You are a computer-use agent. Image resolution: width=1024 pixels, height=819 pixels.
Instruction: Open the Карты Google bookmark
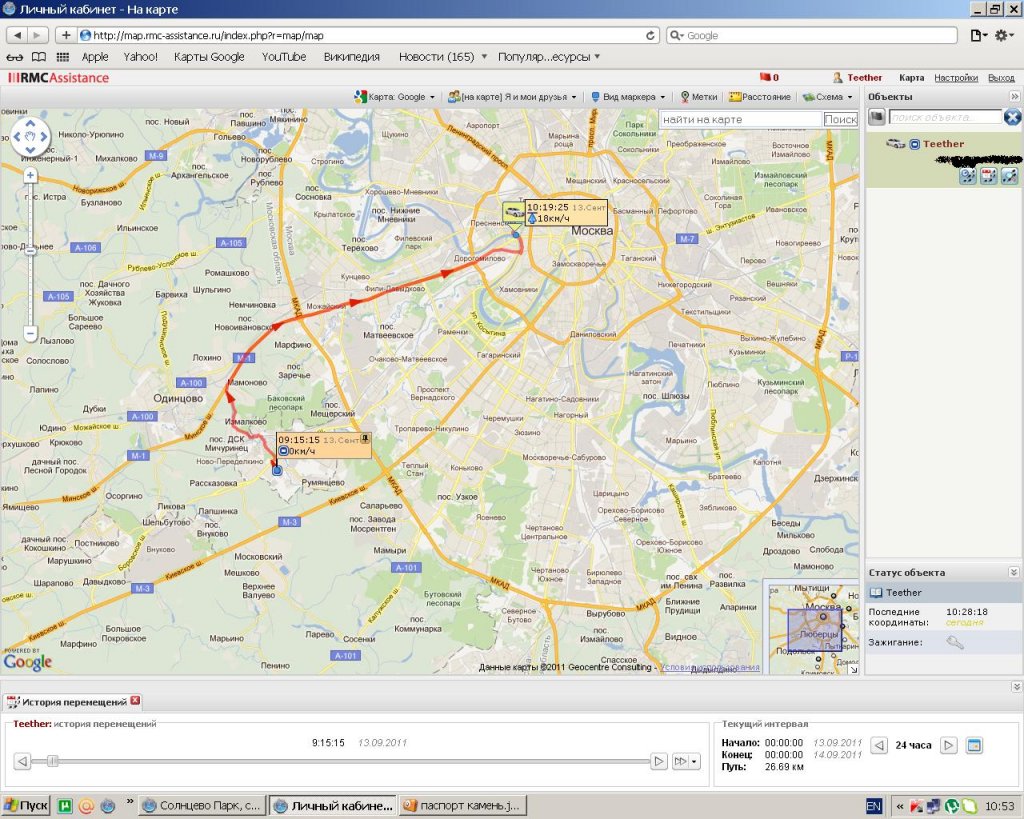(x=209, y=57)
